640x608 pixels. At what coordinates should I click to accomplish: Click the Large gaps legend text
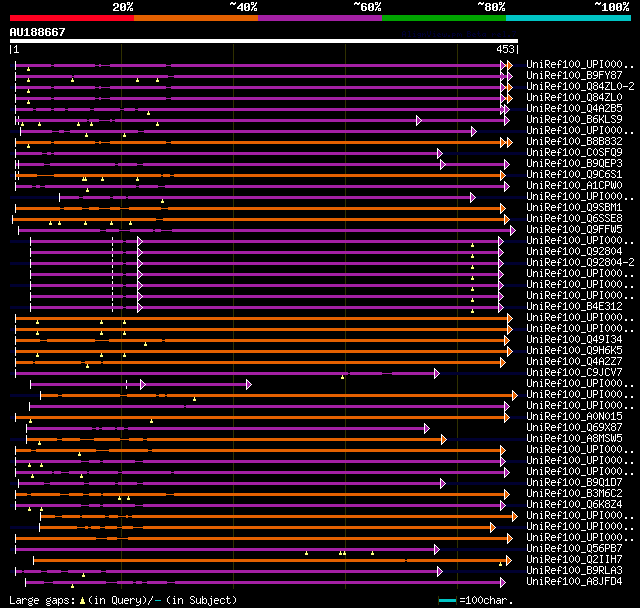[x=123, y=600]
